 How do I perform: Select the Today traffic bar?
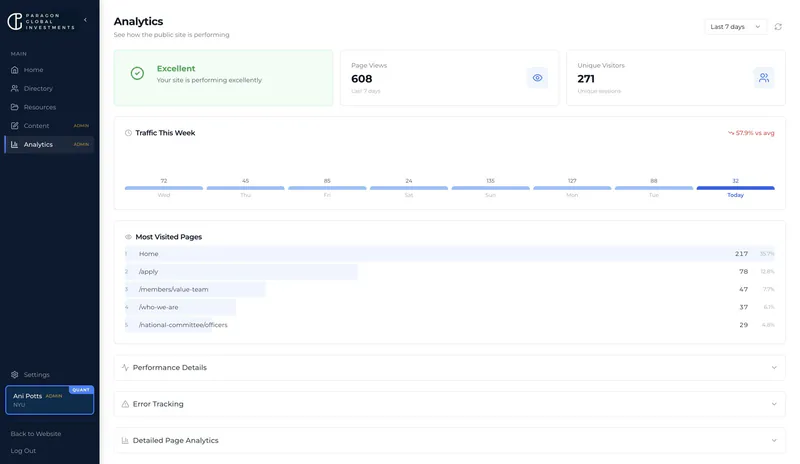point(735,188)
